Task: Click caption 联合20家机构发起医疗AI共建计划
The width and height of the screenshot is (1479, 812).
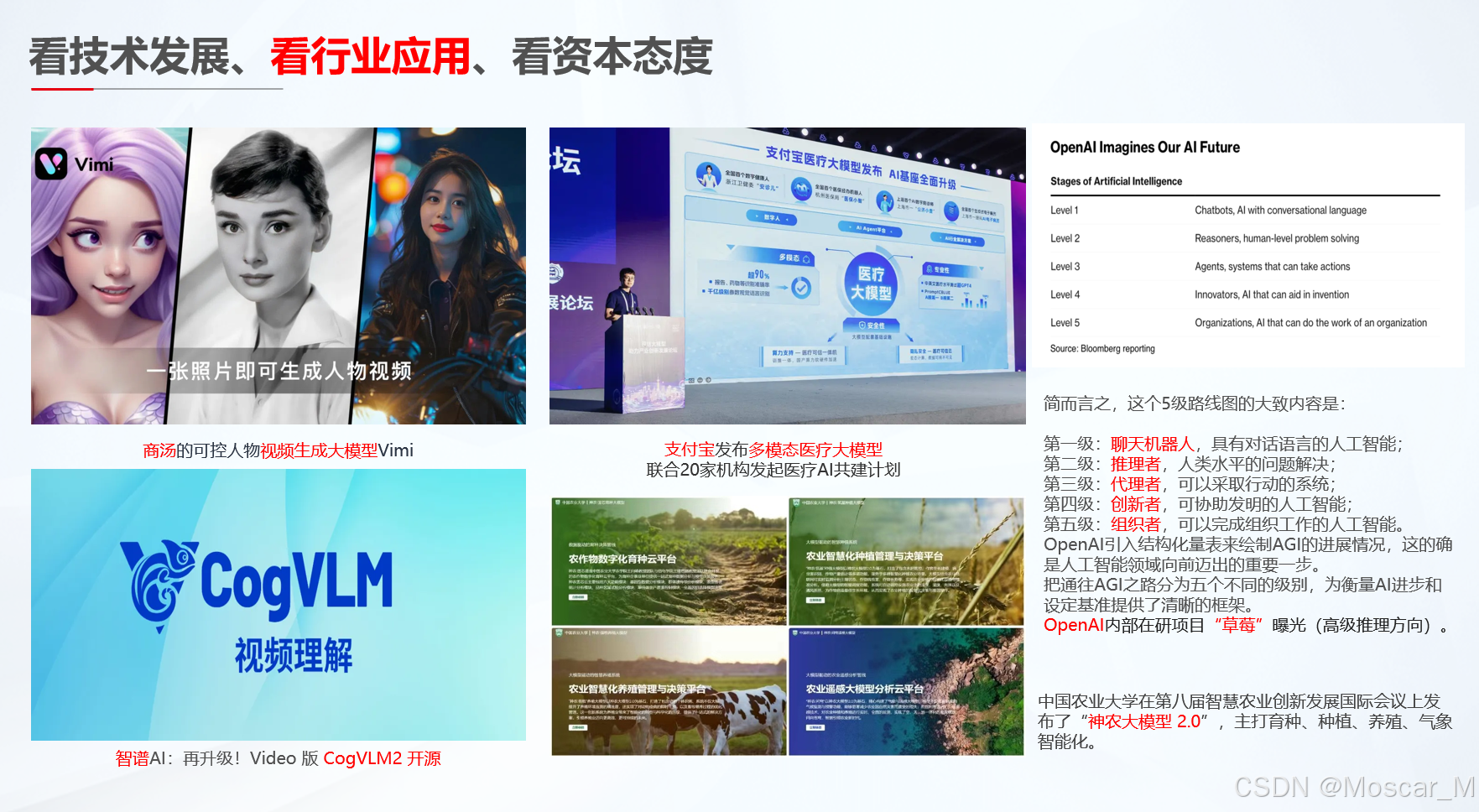Action: (x=773, y=470)
